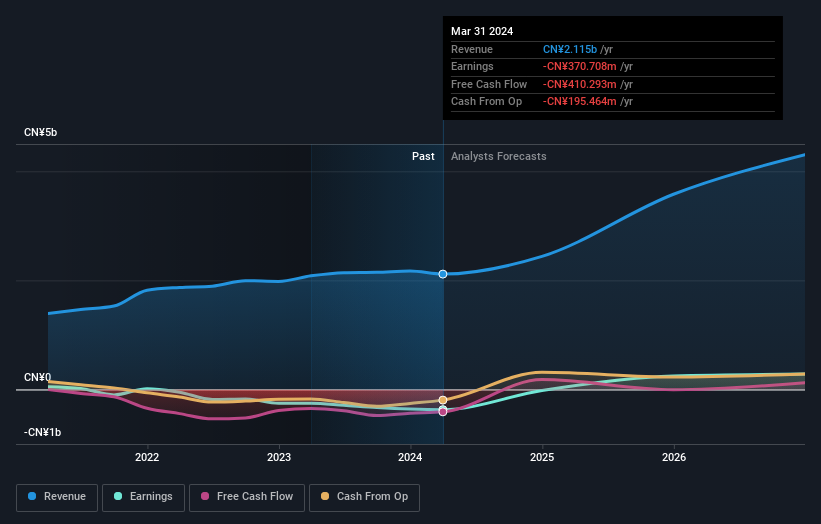Click the -CN¥1b y-axis label
The width and height of the screenshot is (821, 524).
tap(42, 432)
